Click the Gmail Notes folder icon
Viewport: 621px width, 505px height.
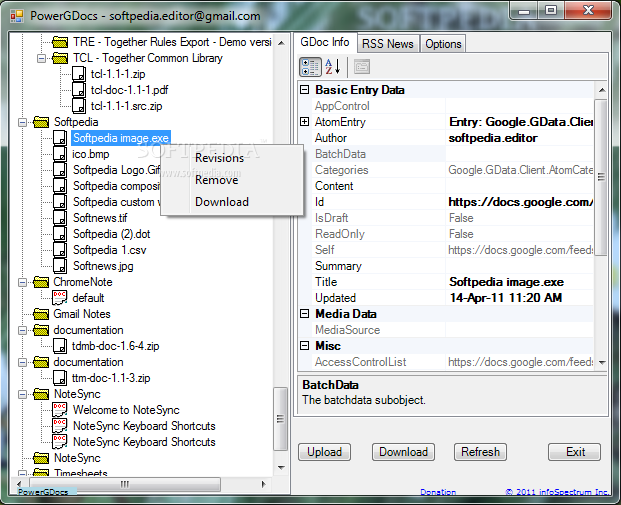pyautogui.click(x=41, y=314)
